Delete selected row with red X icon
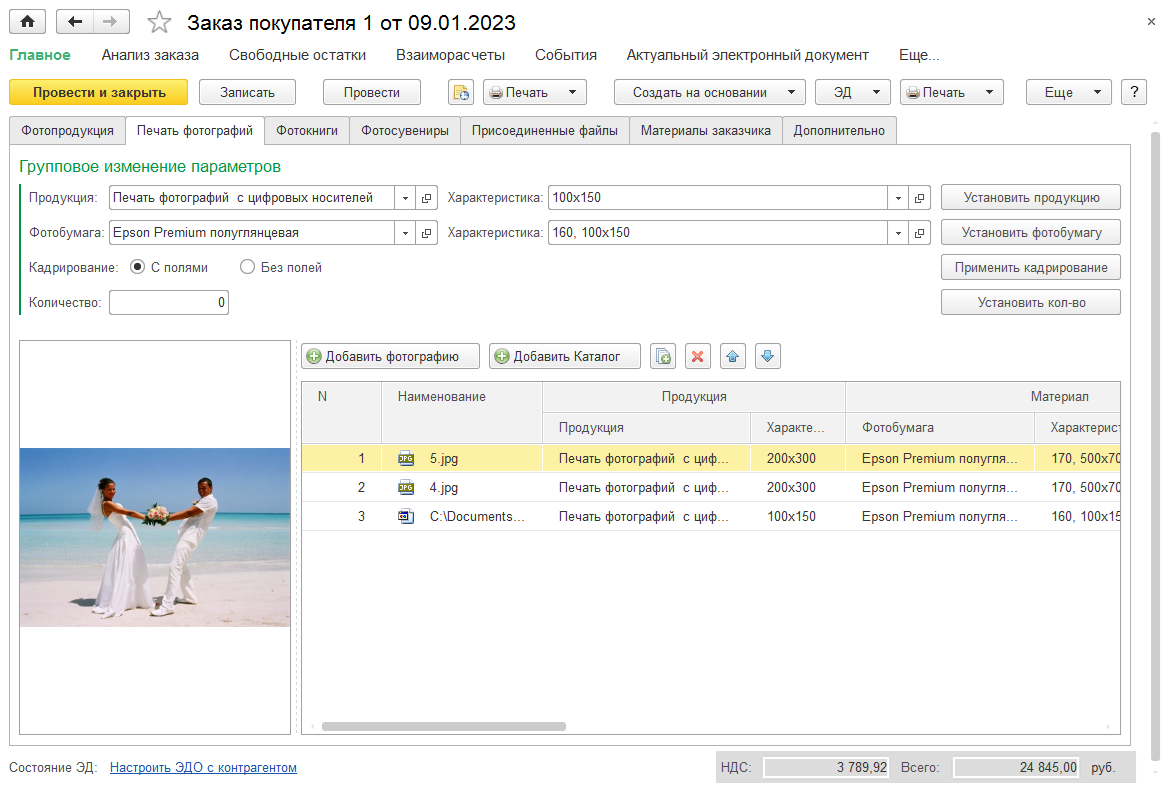1173x790 pixels. coord(698,356)
